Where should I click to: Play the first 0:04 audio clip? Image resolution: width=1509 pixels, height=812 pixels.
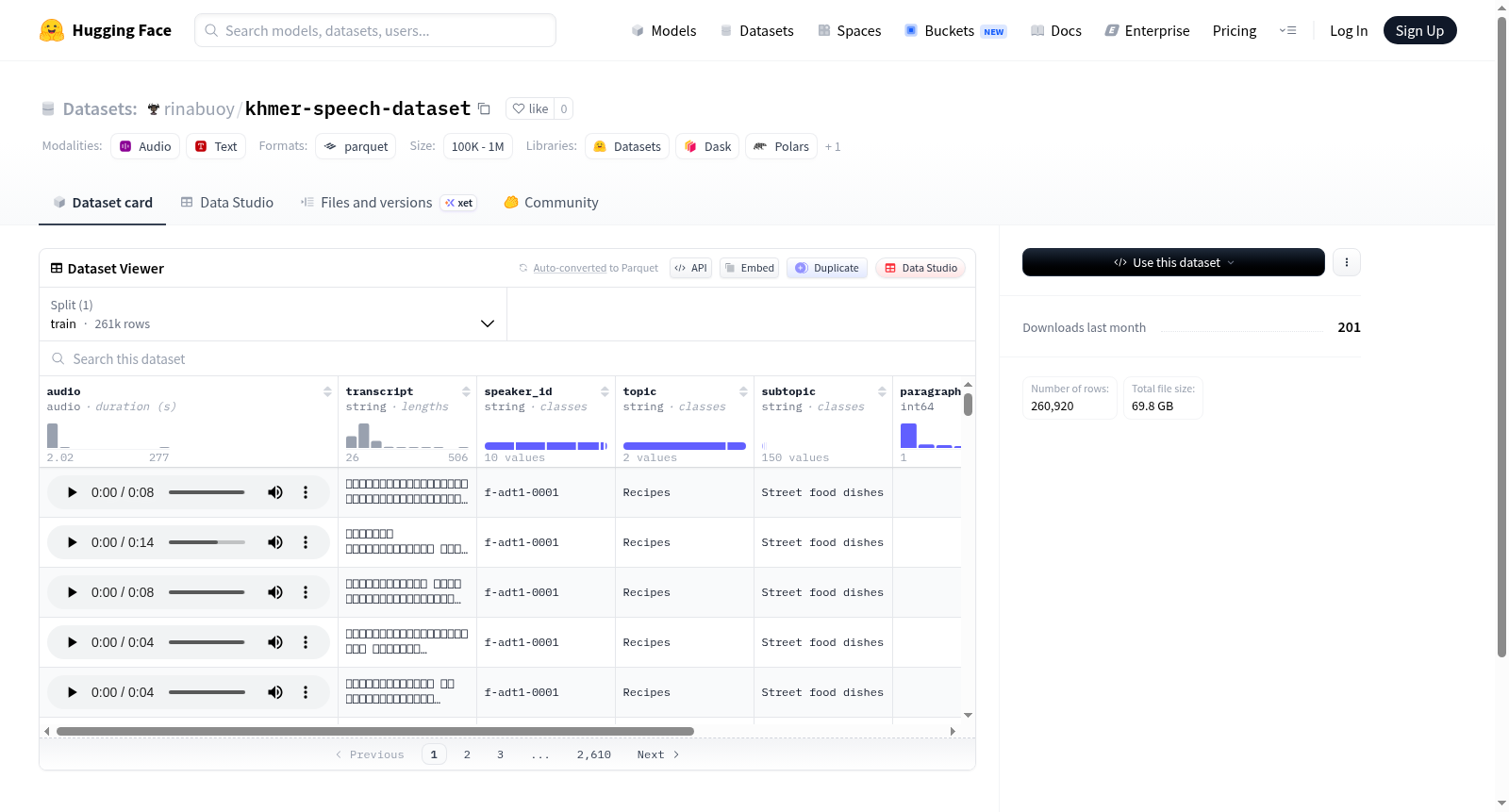pos(72,642)
